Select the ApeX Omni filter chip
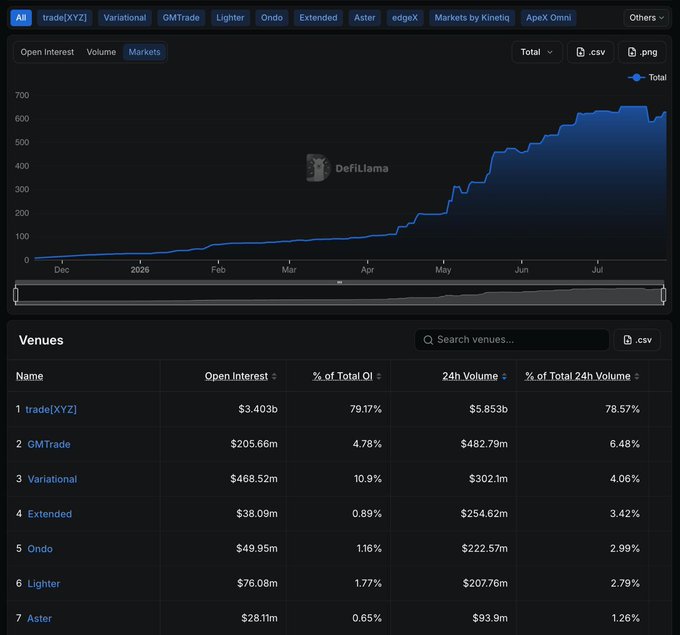Screen dimensions: 680x635 coord(549,18)
